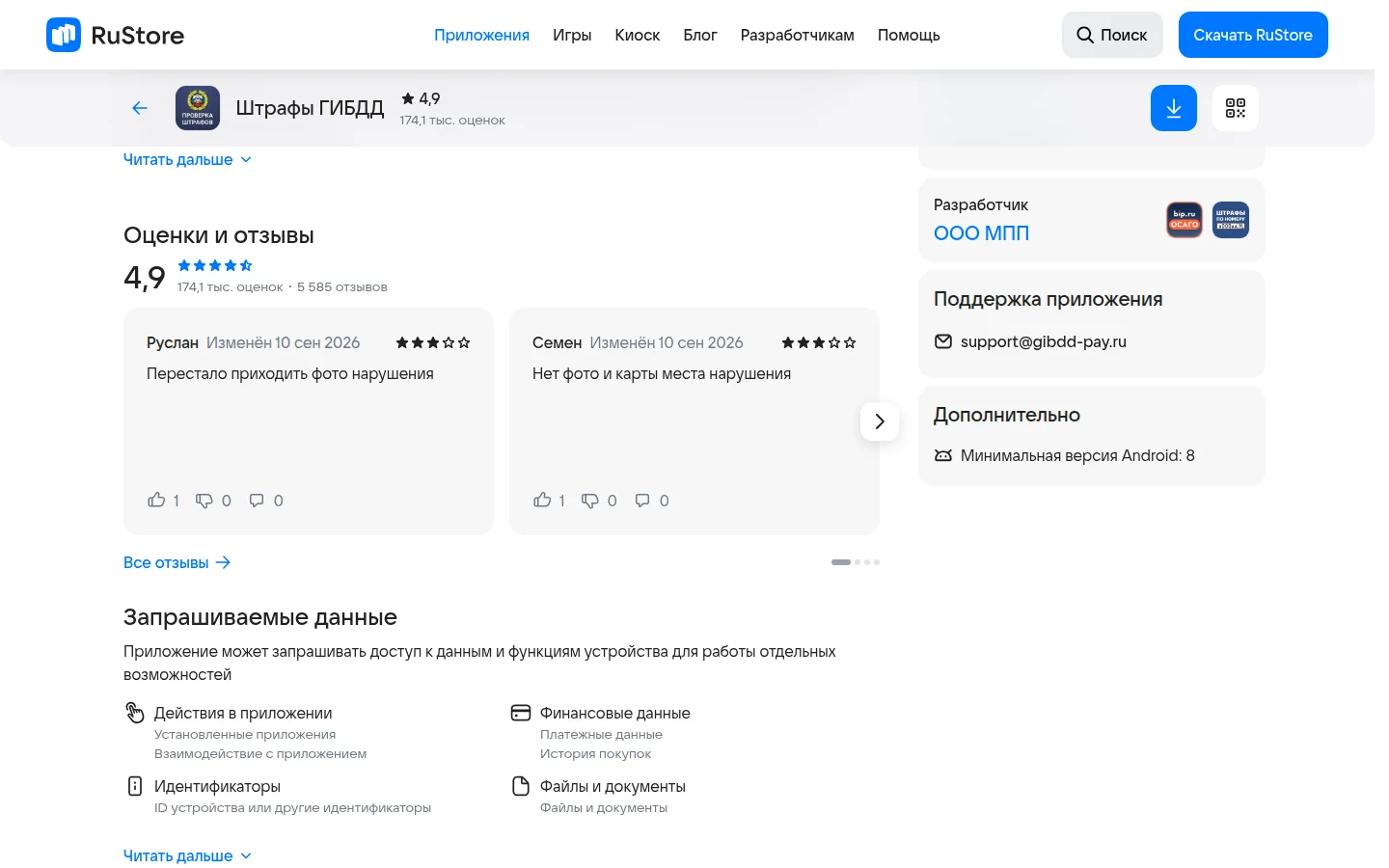
Task: Show next reviews with the right chevron
Action: (x=880, y=421)
